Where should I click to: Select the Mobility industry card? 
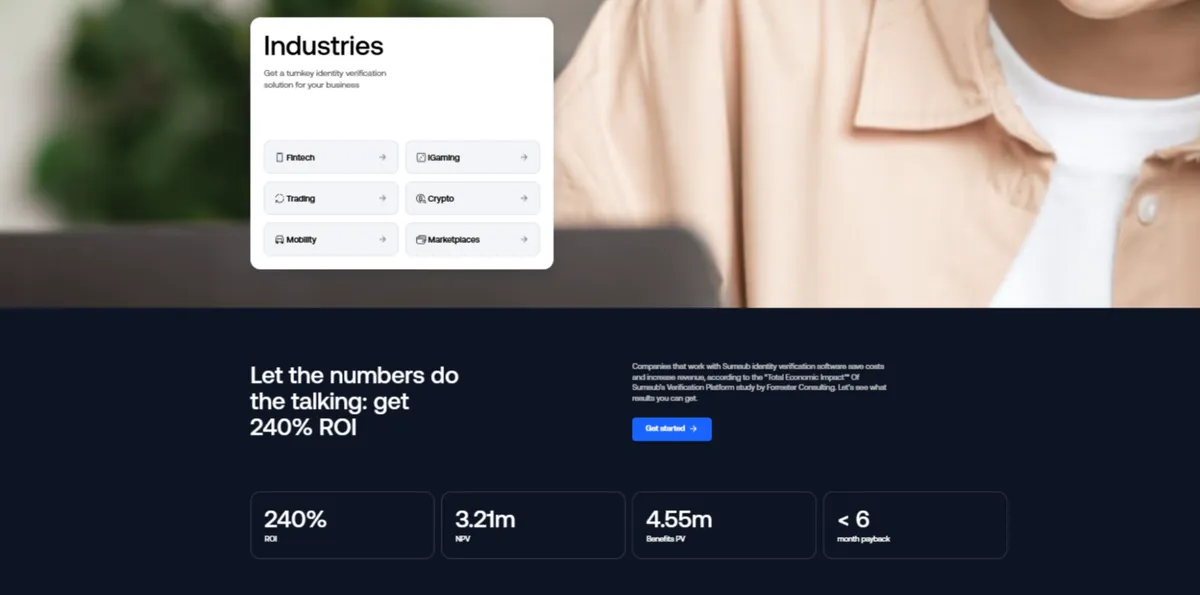coord(330,239)
